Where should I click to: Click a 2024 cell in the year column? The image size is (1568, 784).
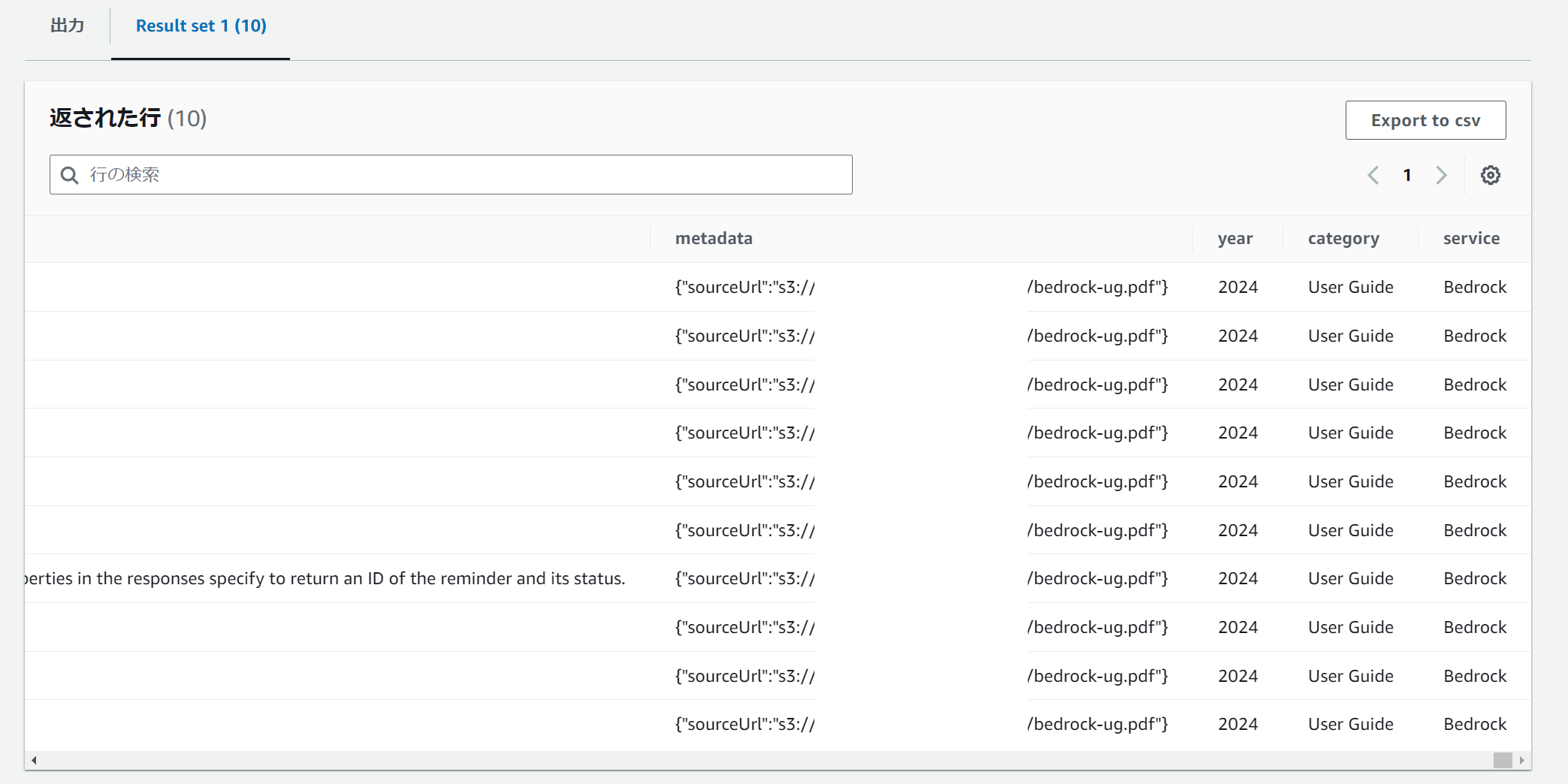pos(1237,286)
